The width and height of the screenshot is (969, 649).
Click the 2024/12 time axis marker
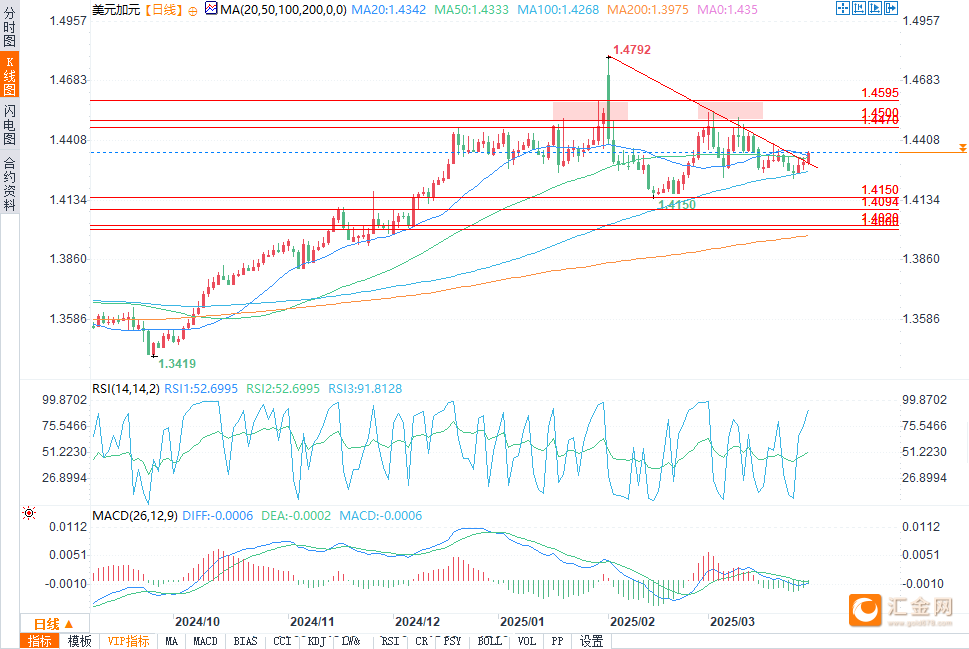(418, 622)
